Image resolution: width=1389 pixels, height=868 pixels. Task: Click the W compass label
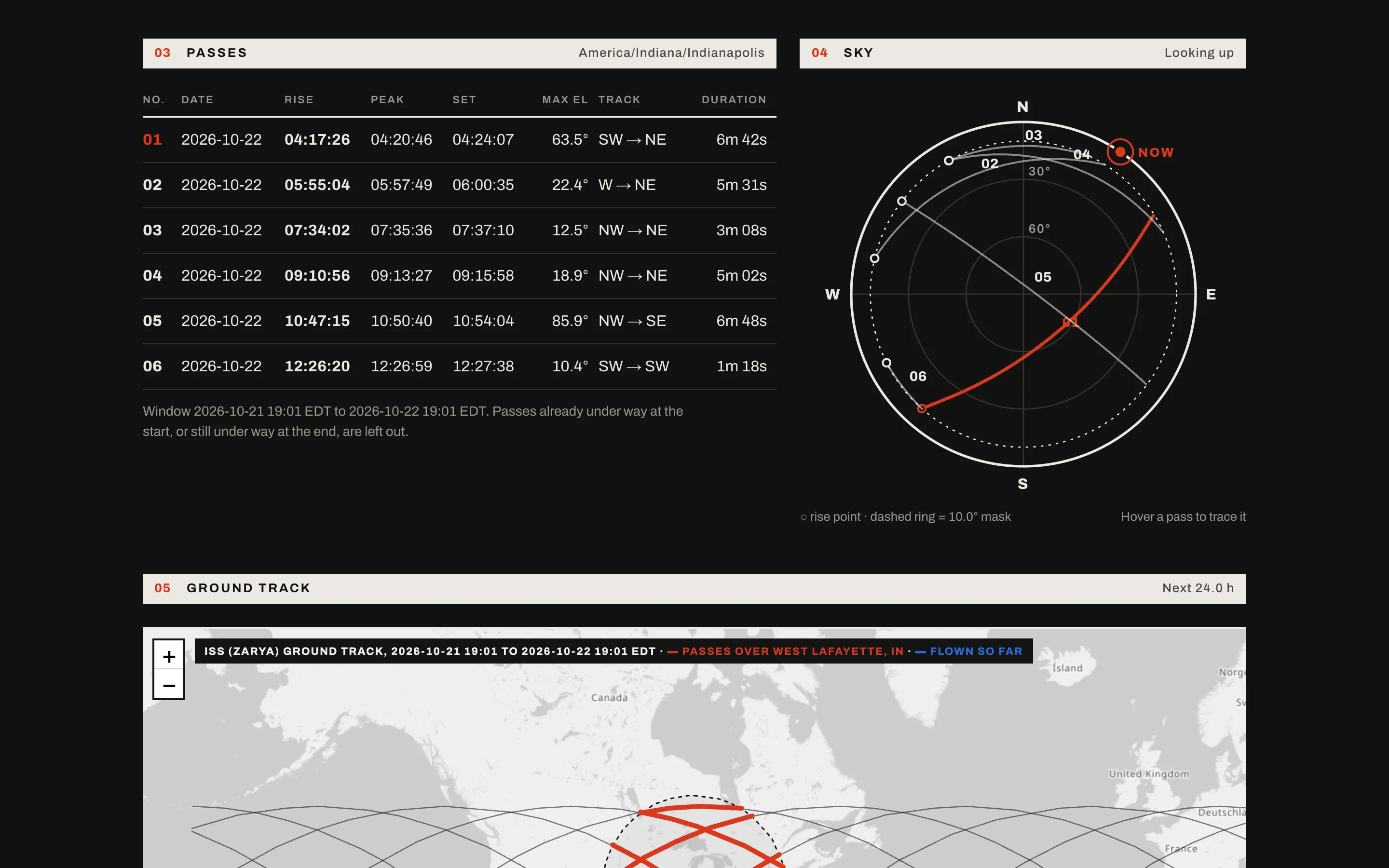click(x=832, y=295)
